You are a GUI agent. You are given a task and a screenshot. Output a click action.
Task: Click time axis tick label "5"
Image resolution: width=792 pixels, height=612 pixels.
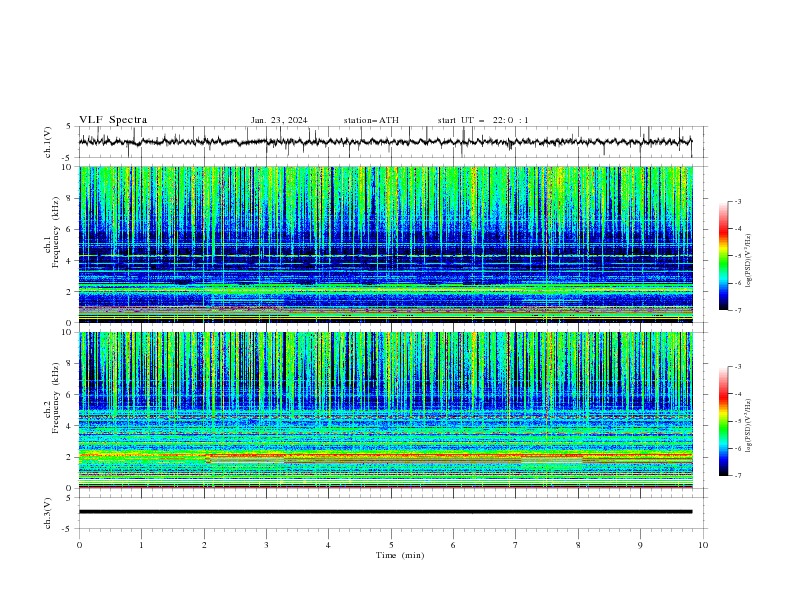(x=391, y=545)
